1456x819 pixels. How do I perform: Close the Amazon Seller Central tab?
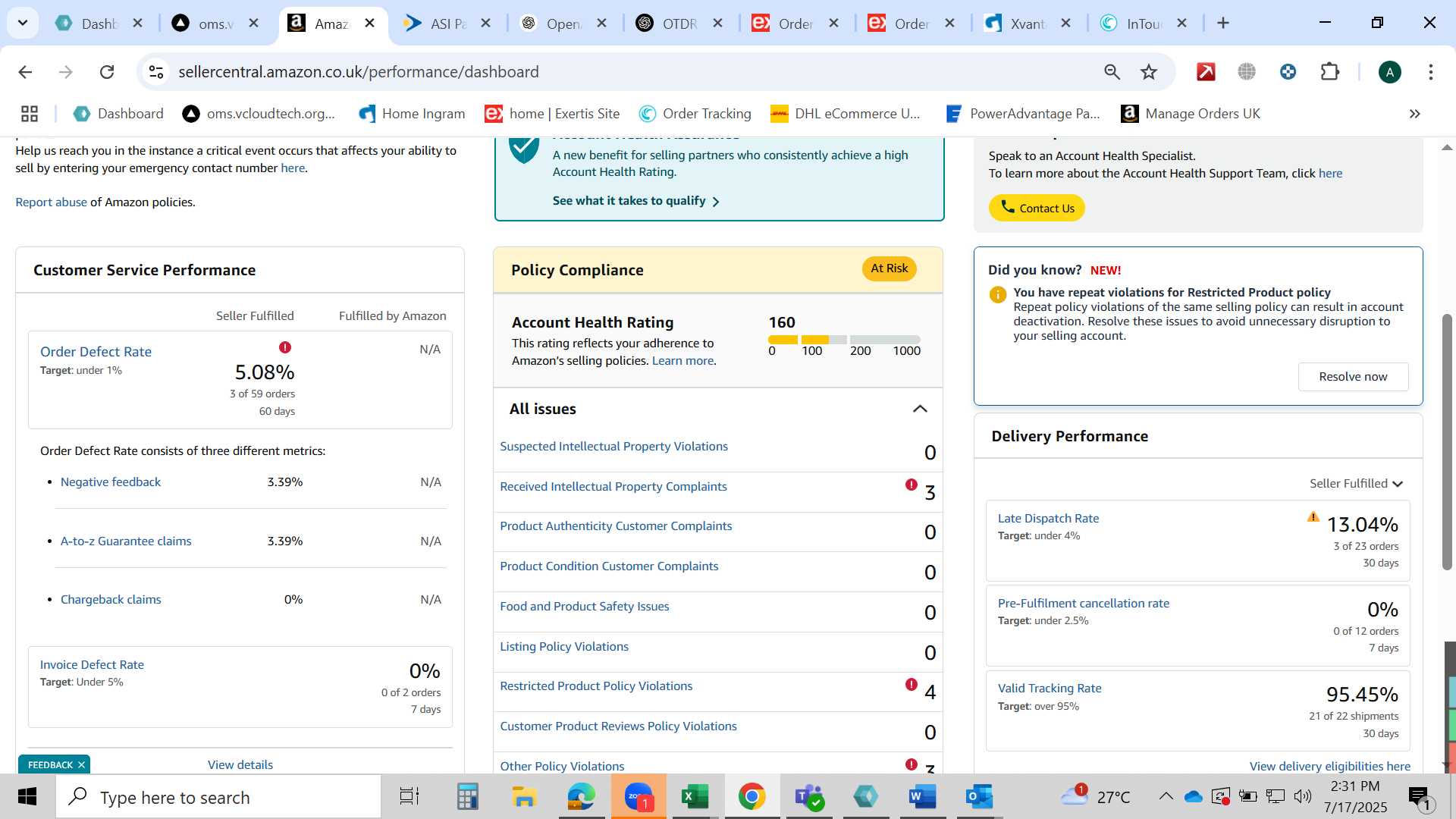click(370, 24)
